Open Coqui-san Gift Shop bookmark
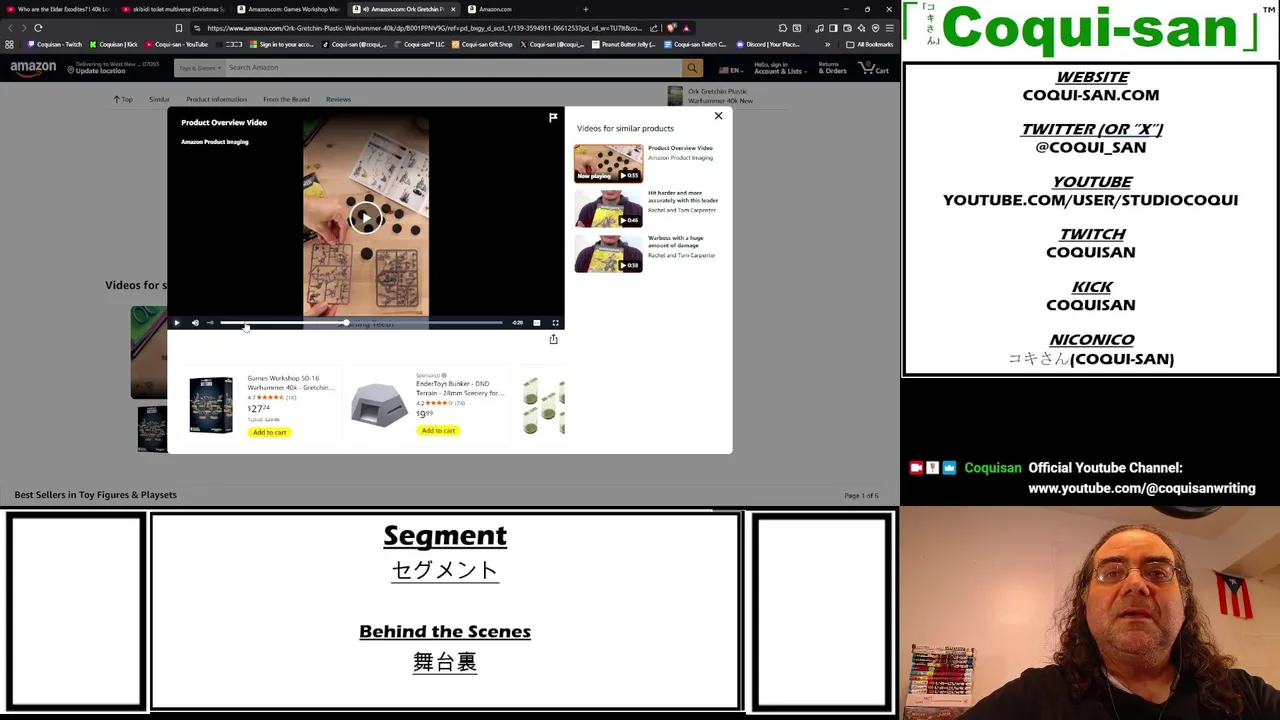 (x=481, y=44)
